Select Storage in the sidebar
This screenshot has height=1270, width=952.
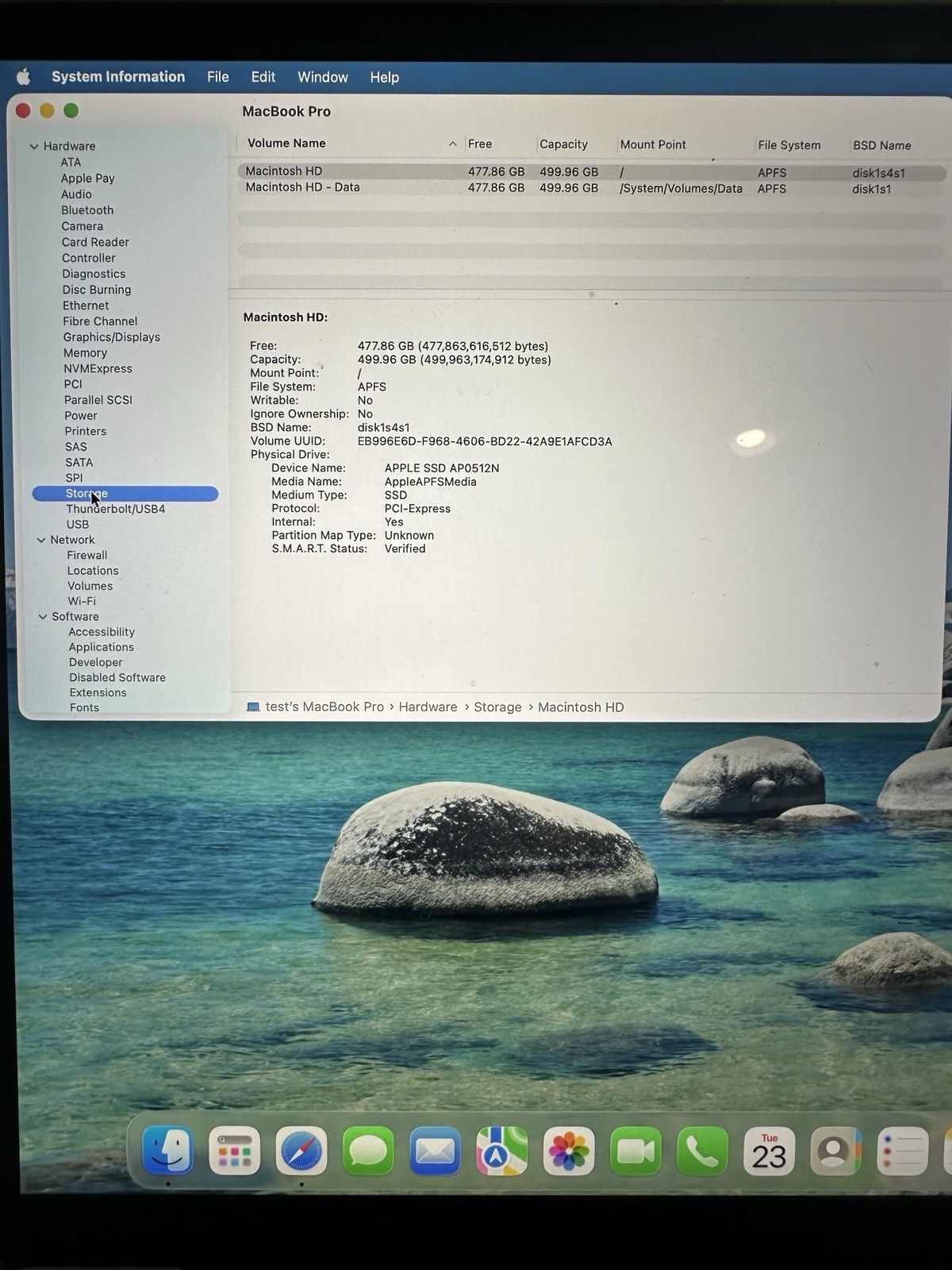tap(125, 494)
